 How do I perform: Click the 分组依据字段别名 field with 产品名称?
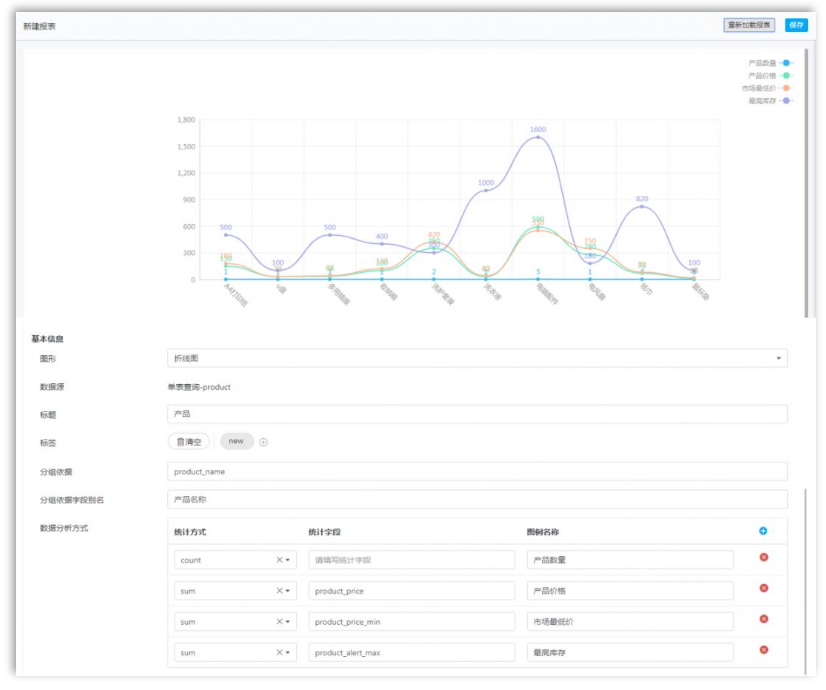(x=477, y=499)
